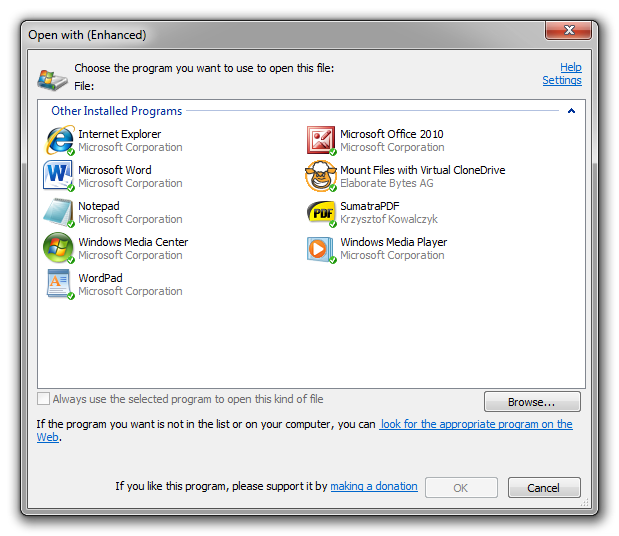Follow the look for appropriate program link
The image size is (619, 536).
point(476,424)
